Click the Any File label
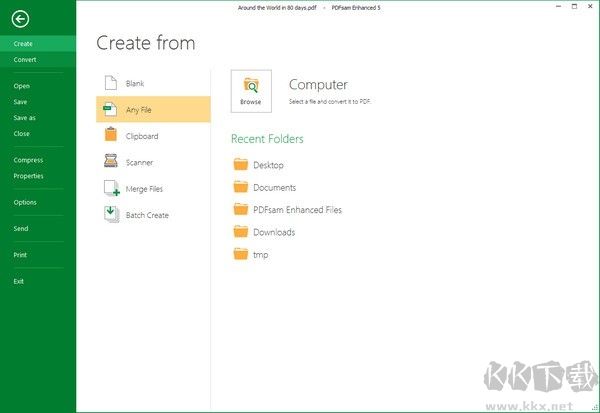600x413 pixels. click(139, 110)
